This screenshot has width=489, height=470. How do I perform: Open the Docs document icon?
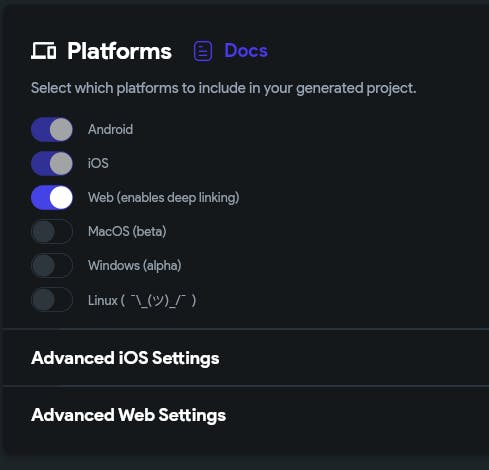click(x=203, y=51)
